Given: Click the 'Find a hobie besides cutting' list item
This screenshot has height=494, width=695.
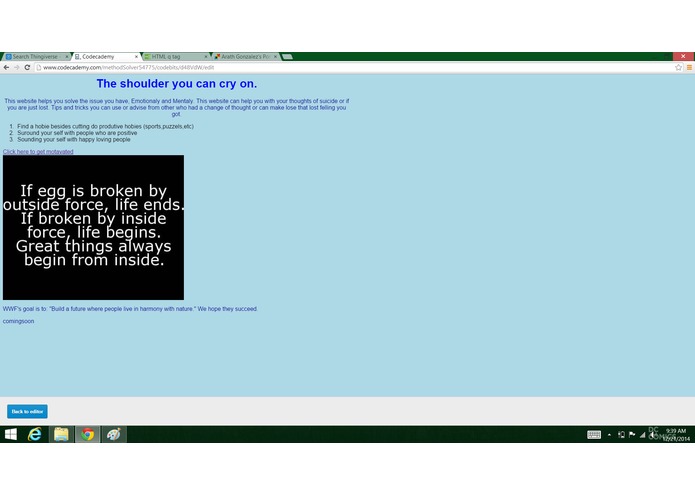Looking at the screenshot, I should click(105, 126).
